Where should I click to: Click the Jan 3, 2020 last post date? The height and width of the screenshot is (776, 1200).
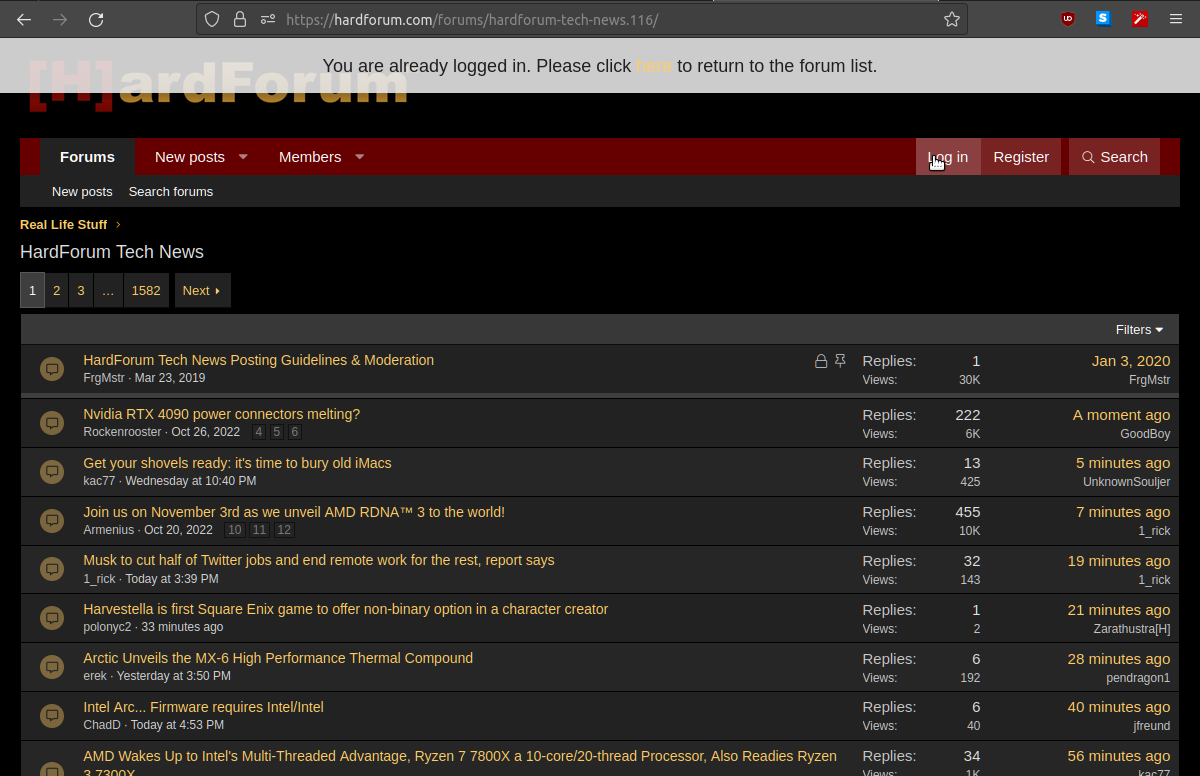point(1131,360)
